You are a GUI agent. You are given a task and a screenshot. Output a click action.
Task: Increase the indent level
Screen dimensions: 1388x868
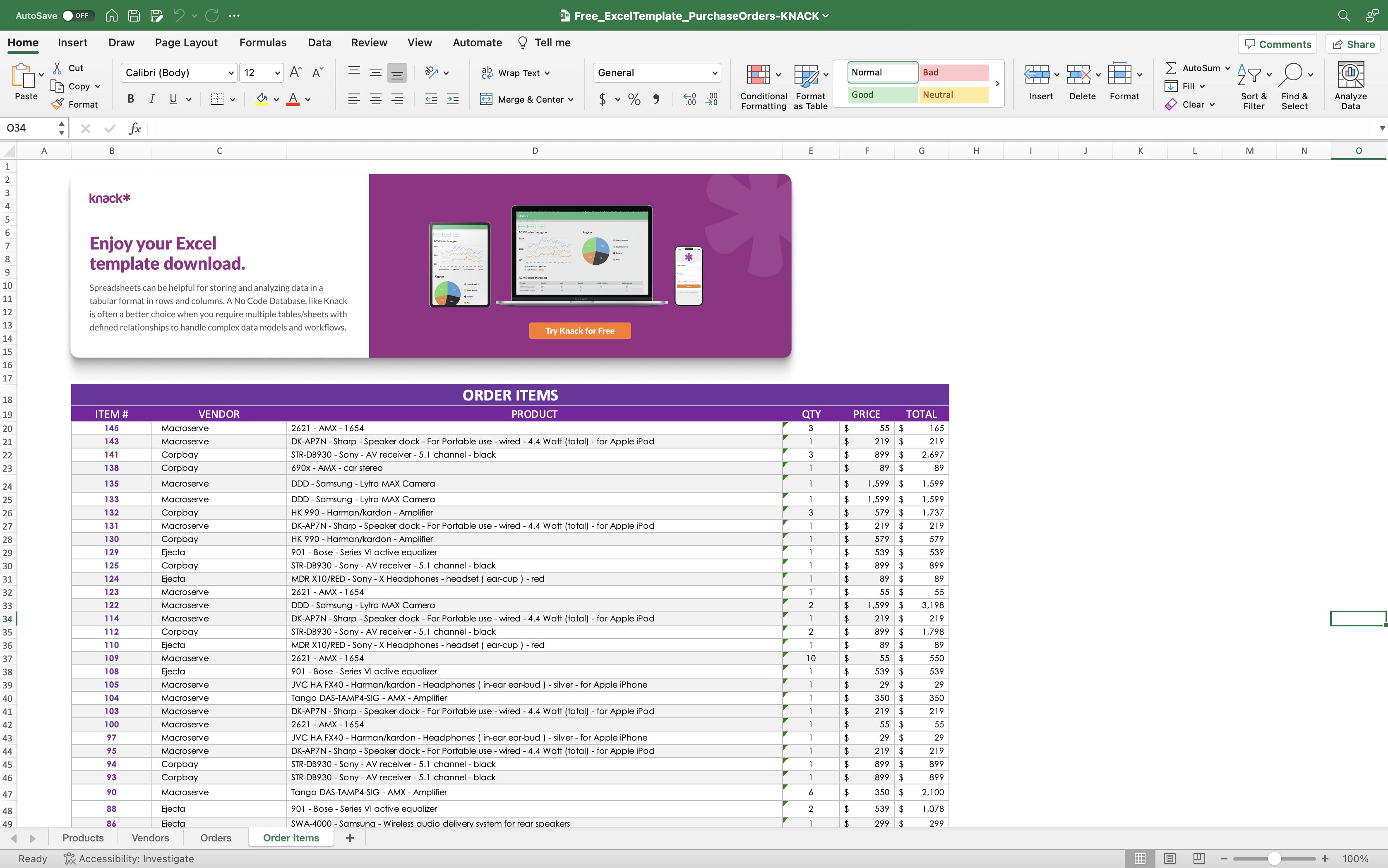coord(452,99)
